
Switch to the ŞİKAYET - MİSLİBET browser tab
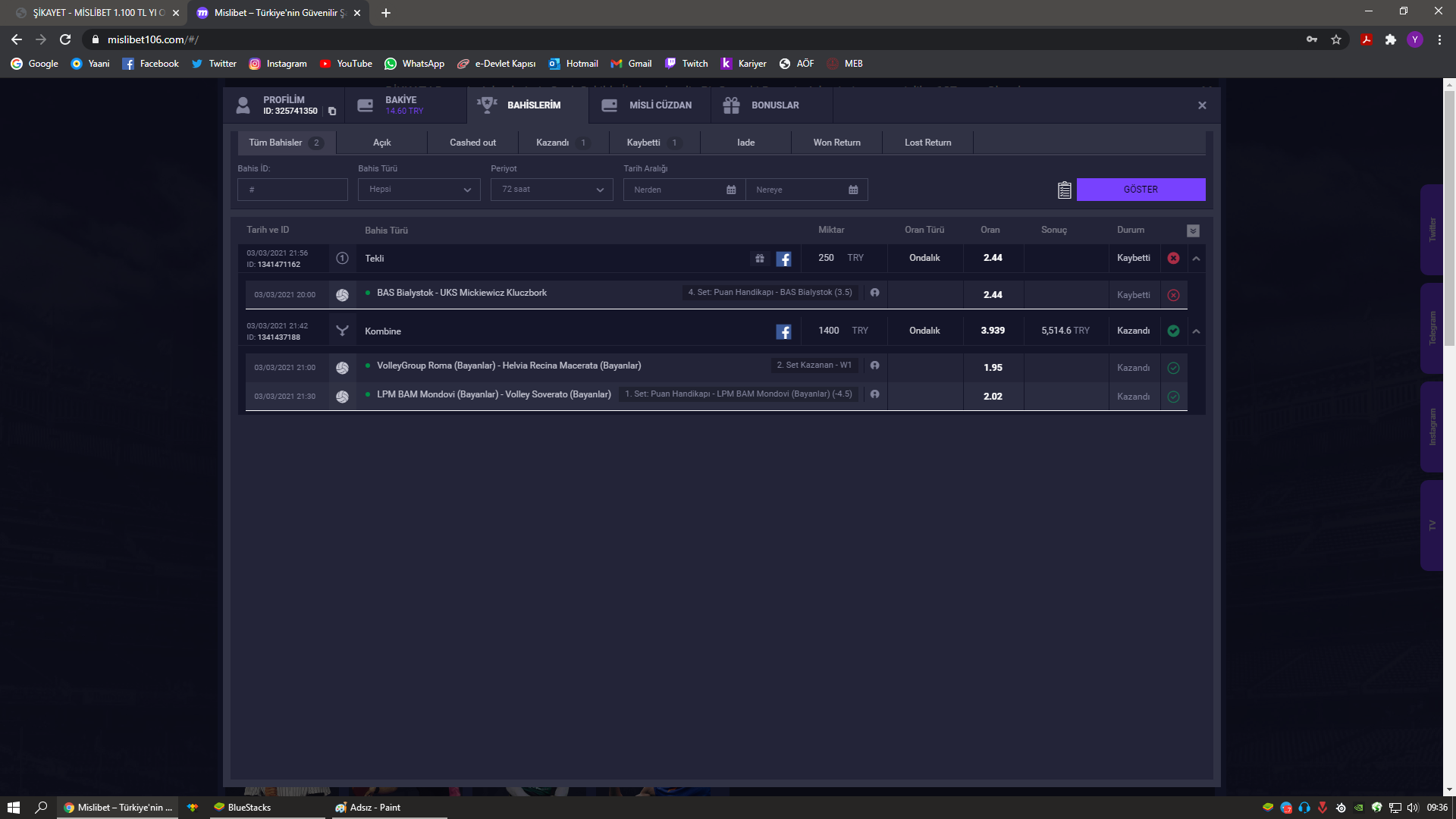99,13
